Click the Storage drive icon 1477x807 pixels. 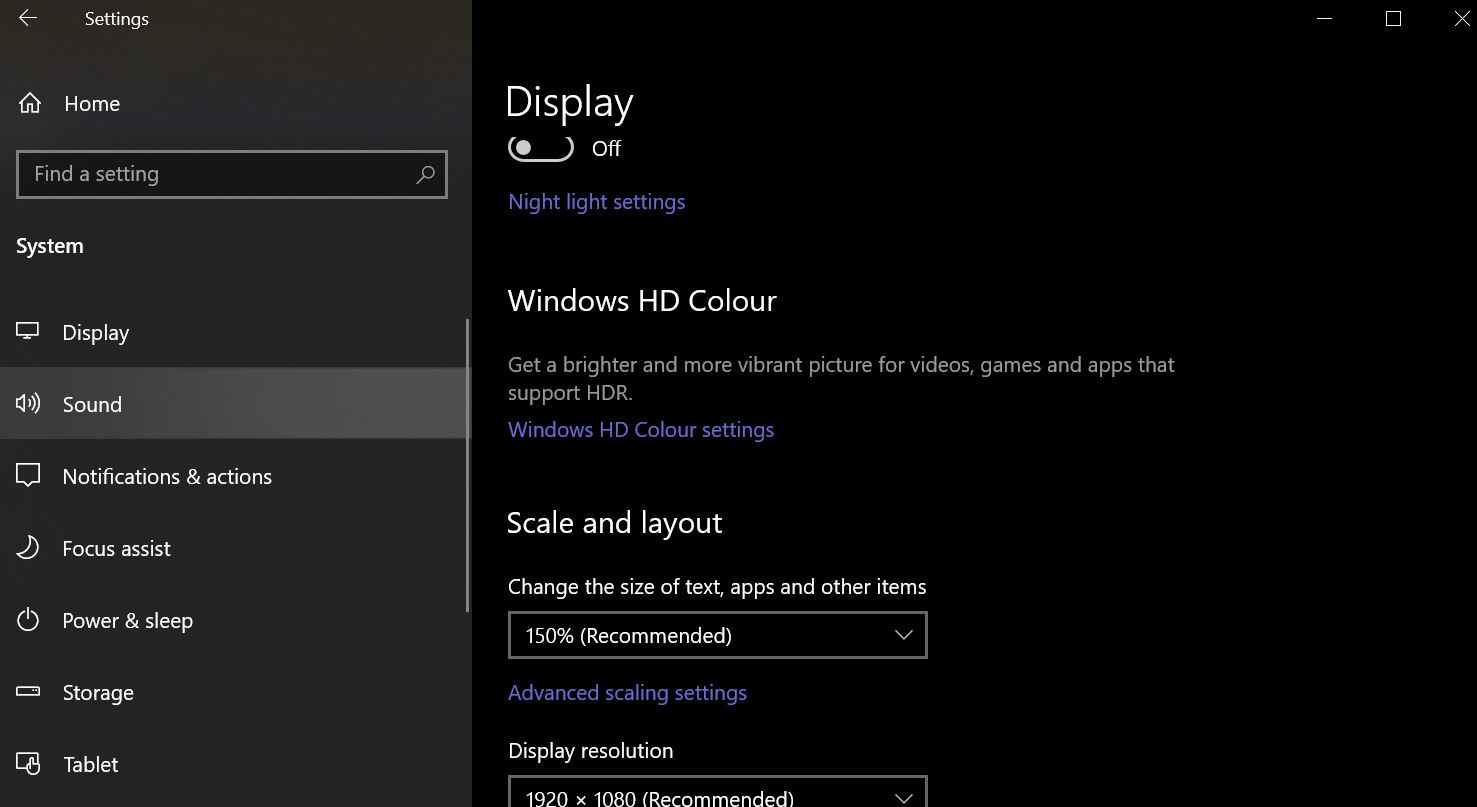click(28, 691)
